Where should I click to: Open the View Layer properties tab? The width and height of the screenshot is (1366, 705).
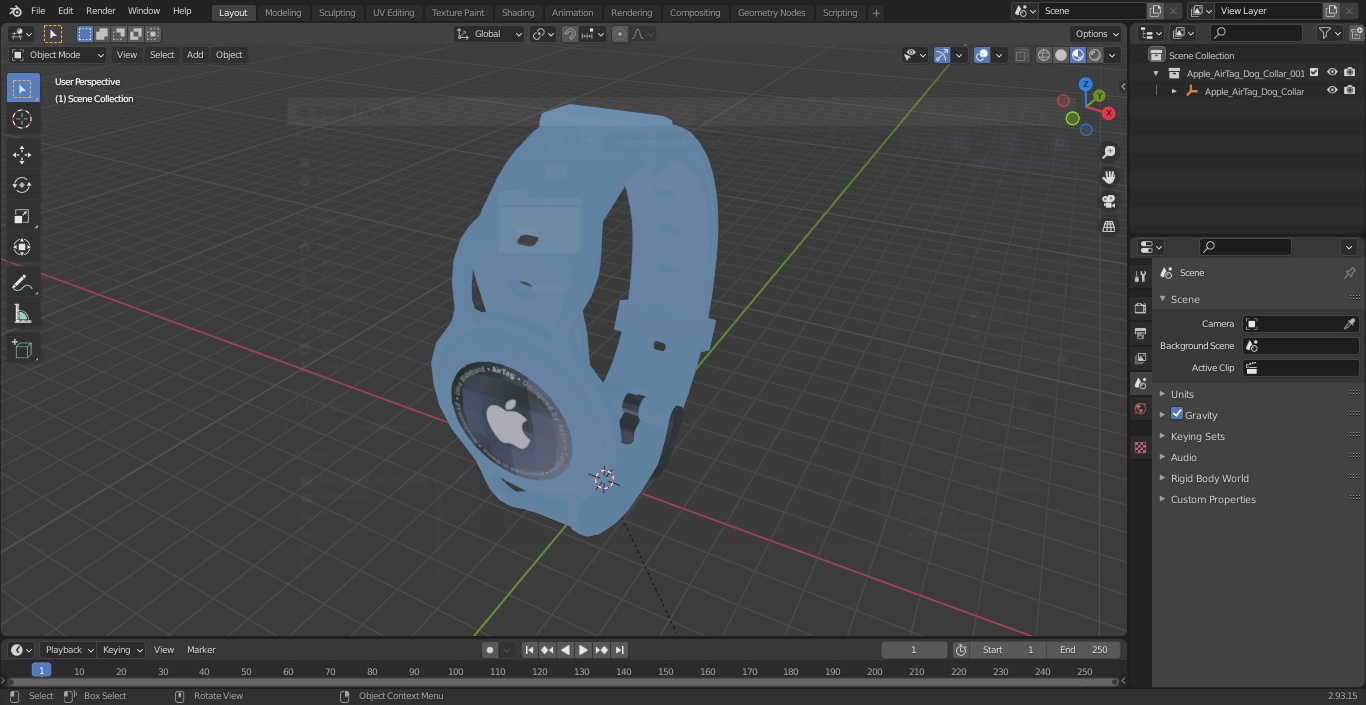[1140, 358]
